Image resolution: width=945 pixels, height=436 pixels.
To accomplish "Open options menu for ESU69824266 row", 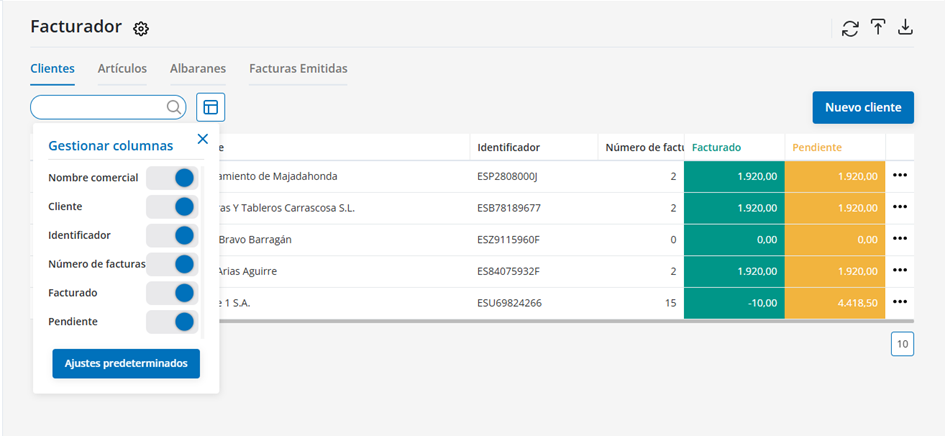I will click(x=900, y=301).
